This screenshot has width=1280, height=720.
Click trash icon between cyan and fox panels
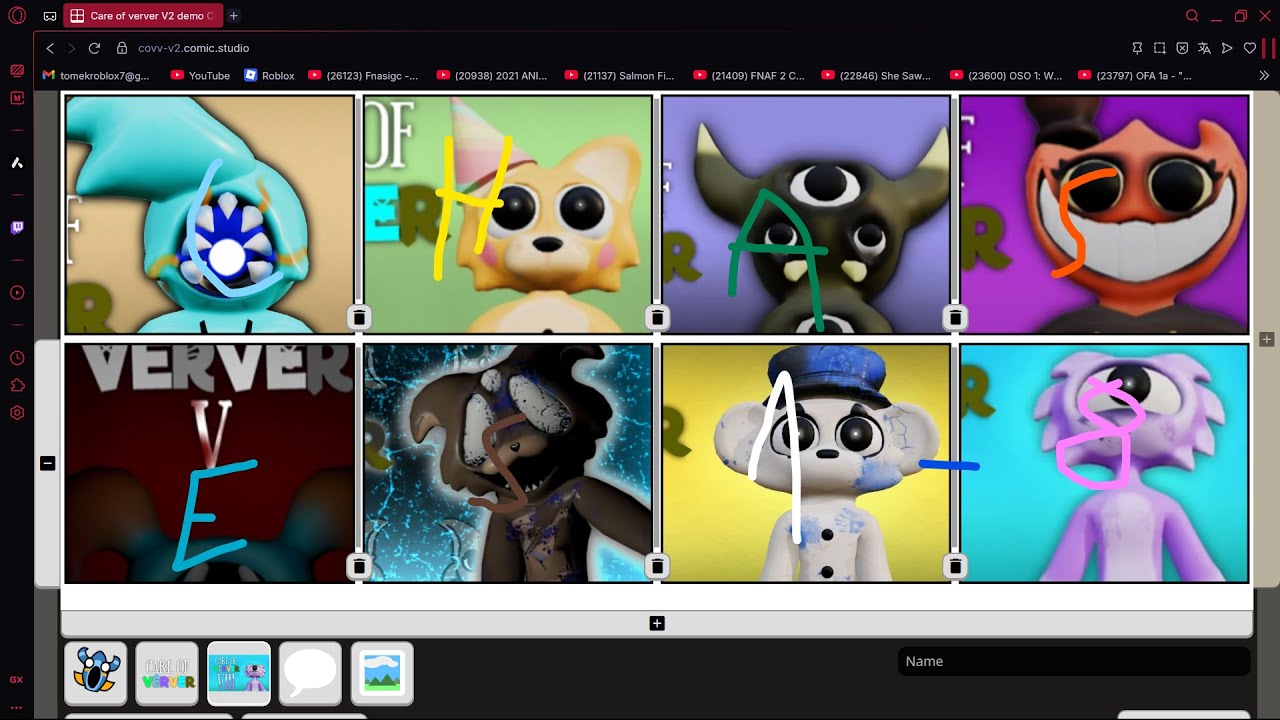click(x=359, y=317)
